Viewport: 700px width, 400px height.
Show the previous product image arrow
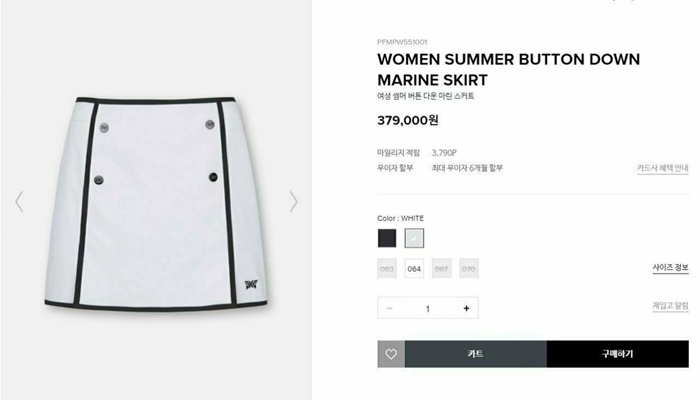(19, 202)
